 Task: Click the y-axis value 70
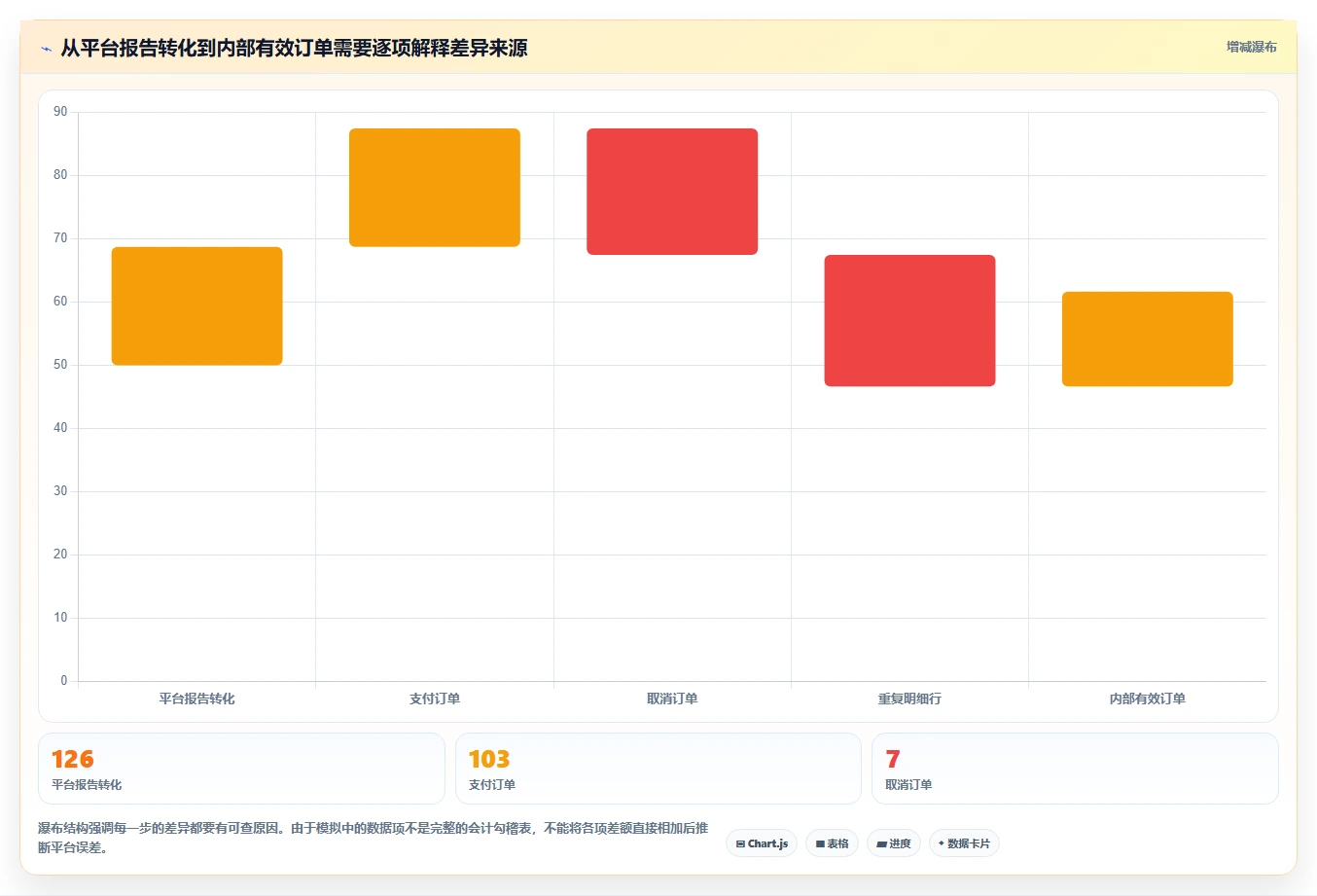[x=60, y=238]
